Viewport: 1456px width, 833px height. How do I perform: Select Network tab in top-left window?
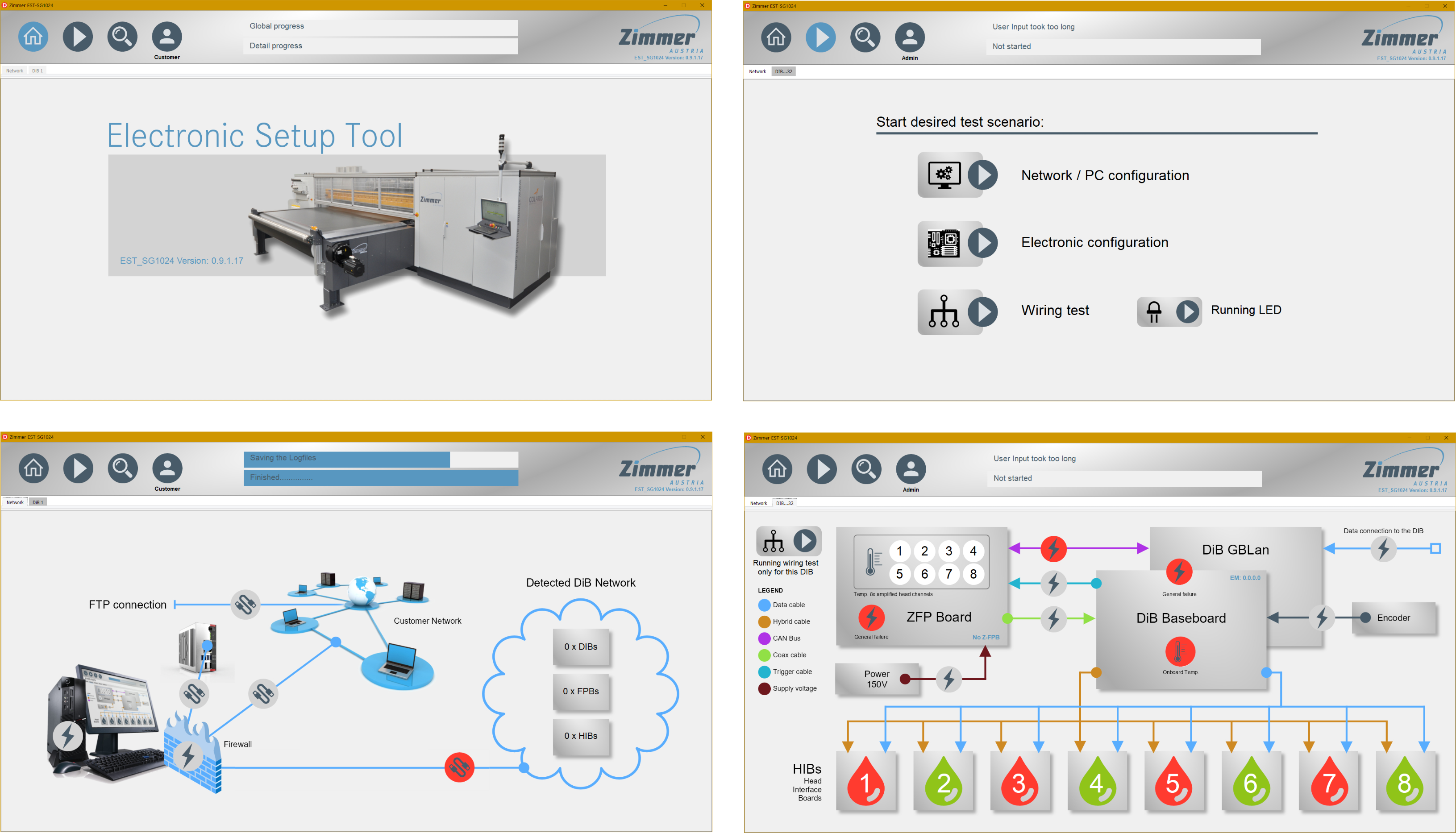14,71
